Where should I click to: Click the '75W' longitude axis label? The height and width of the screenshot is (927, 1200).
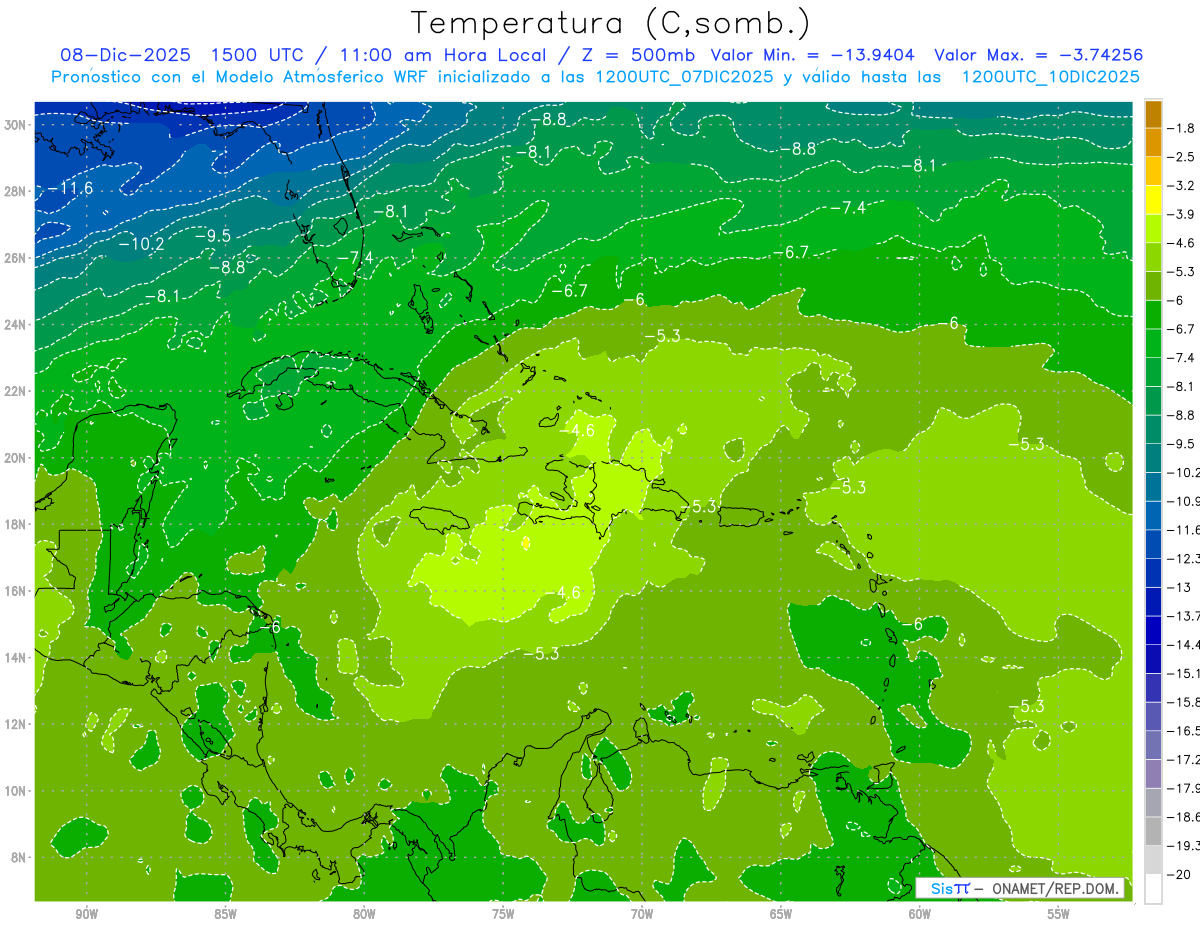tap(503, 914)
